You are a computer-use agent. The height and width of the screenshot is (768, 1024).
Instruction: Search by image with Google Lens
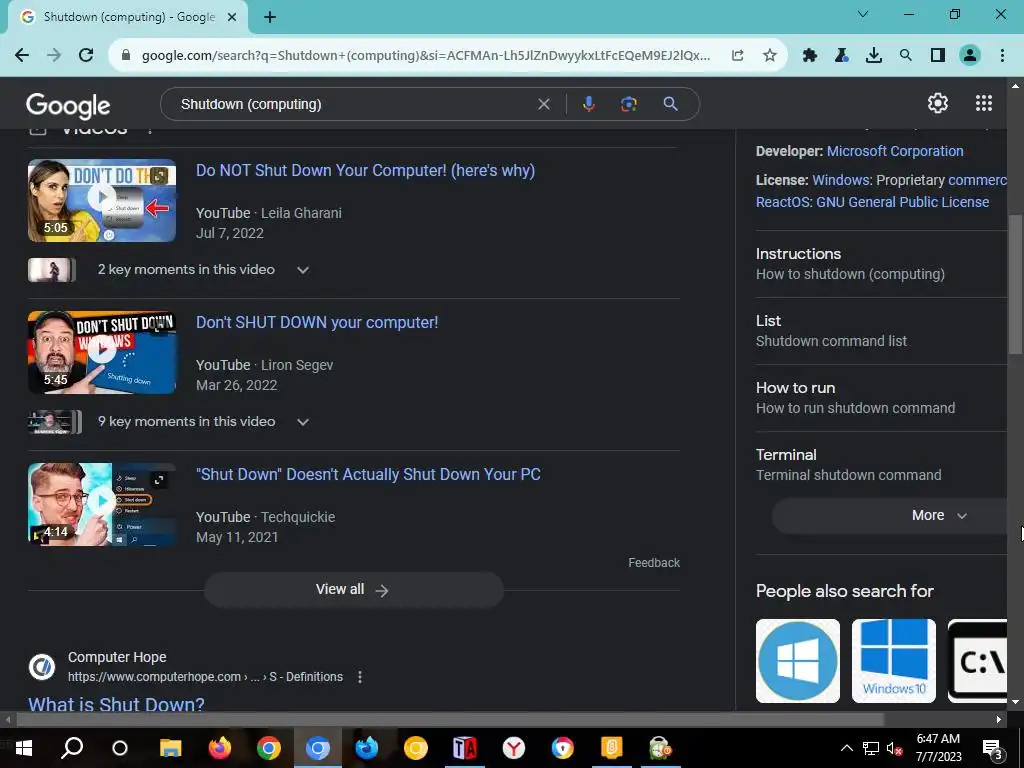[628, 104]
